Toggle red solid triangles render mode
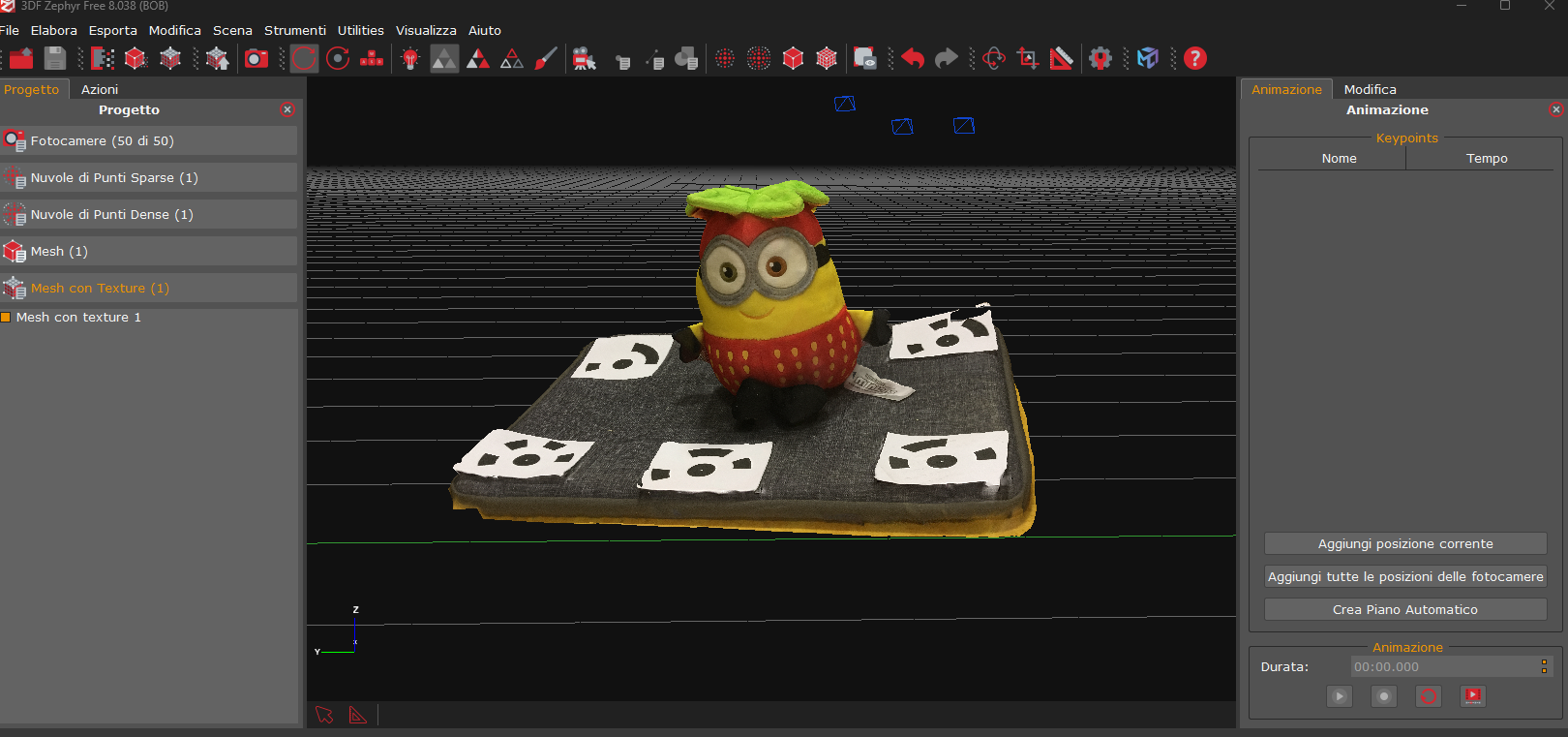This screenshot has height=737, width=1568. [x=478, y=58]
